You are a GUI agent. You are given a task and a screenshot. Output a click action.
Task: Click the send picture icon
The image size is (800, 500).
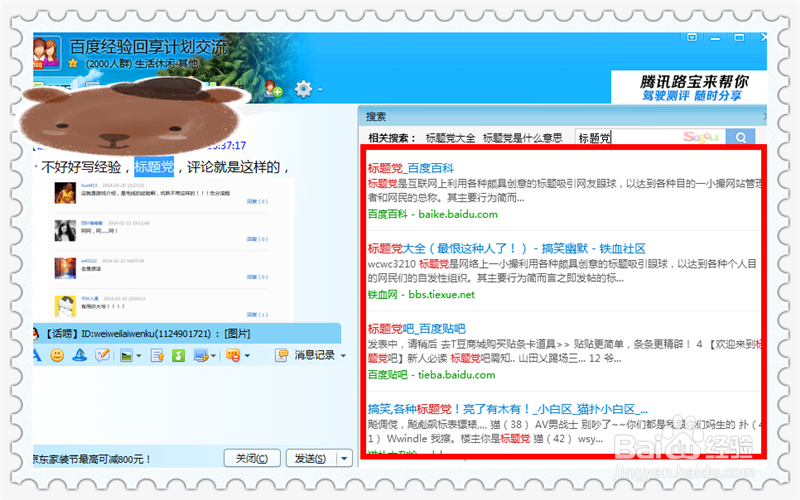coord(126,355)
